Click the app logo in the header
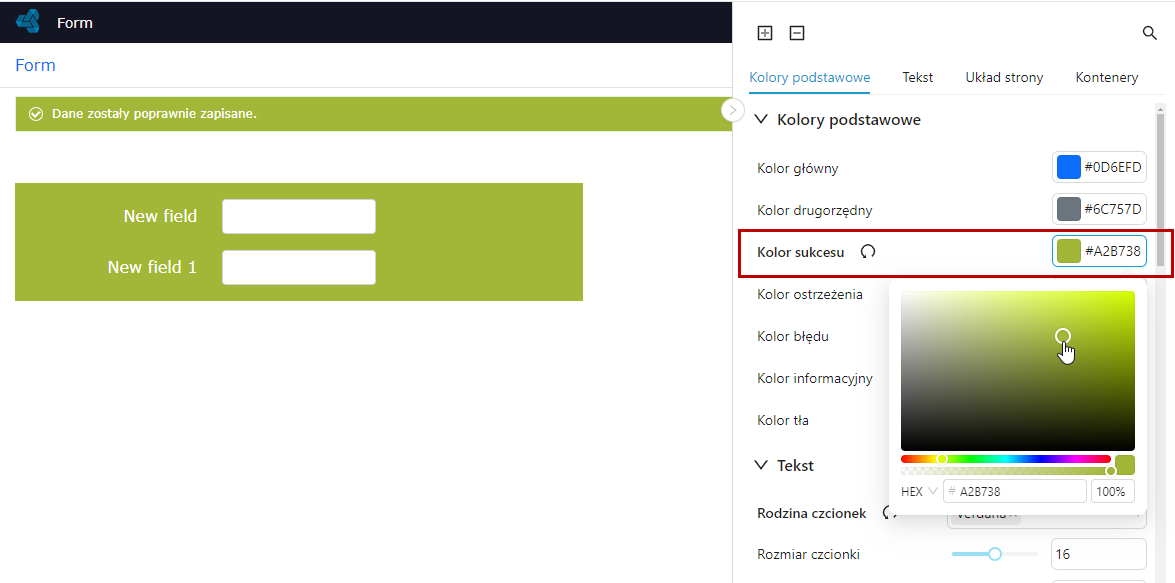1175x583 pixels. tap(28, 22)
